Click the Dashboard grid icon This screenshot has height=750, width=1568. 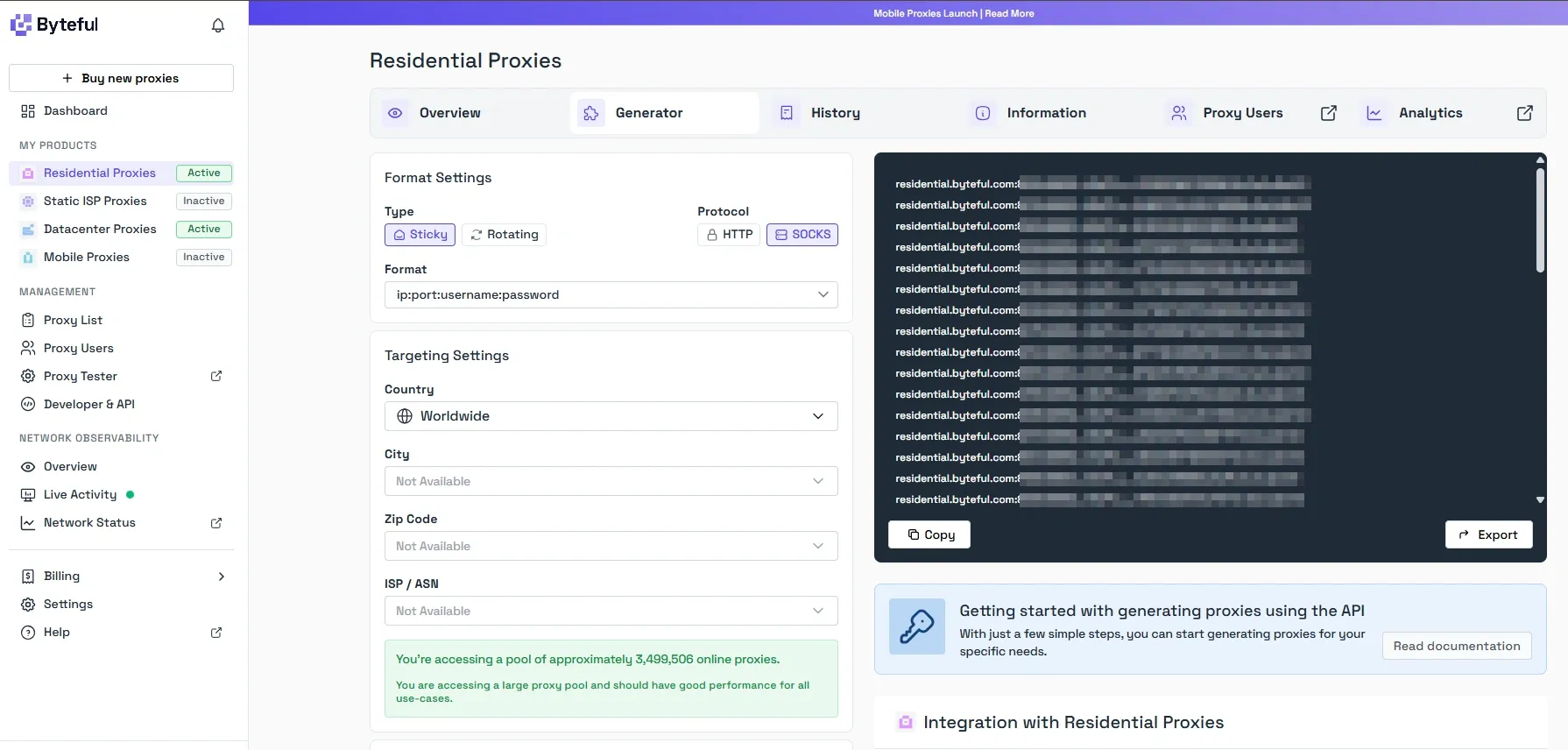28,111
